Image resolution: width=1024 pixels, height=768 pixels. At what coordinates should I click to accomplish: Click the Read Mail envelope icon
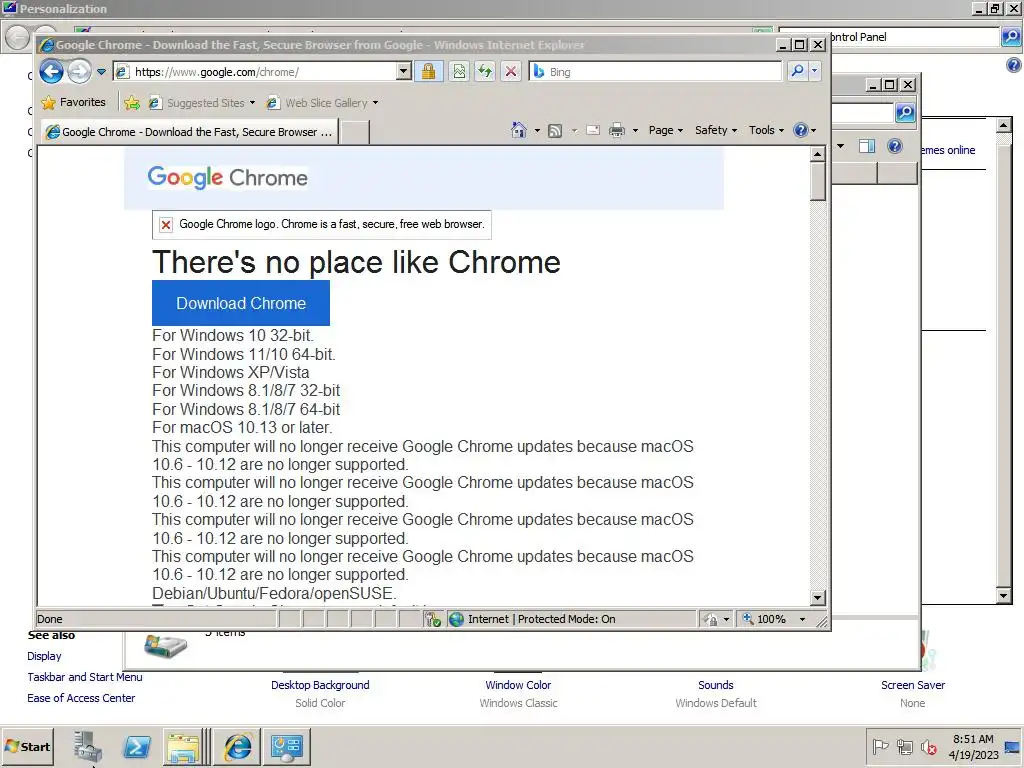[593, 130]
